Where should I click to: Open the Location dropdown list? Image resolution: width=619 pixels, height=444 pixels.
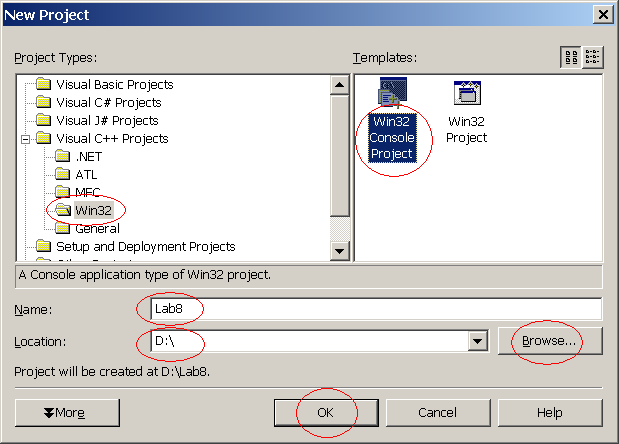pos(477,341)
